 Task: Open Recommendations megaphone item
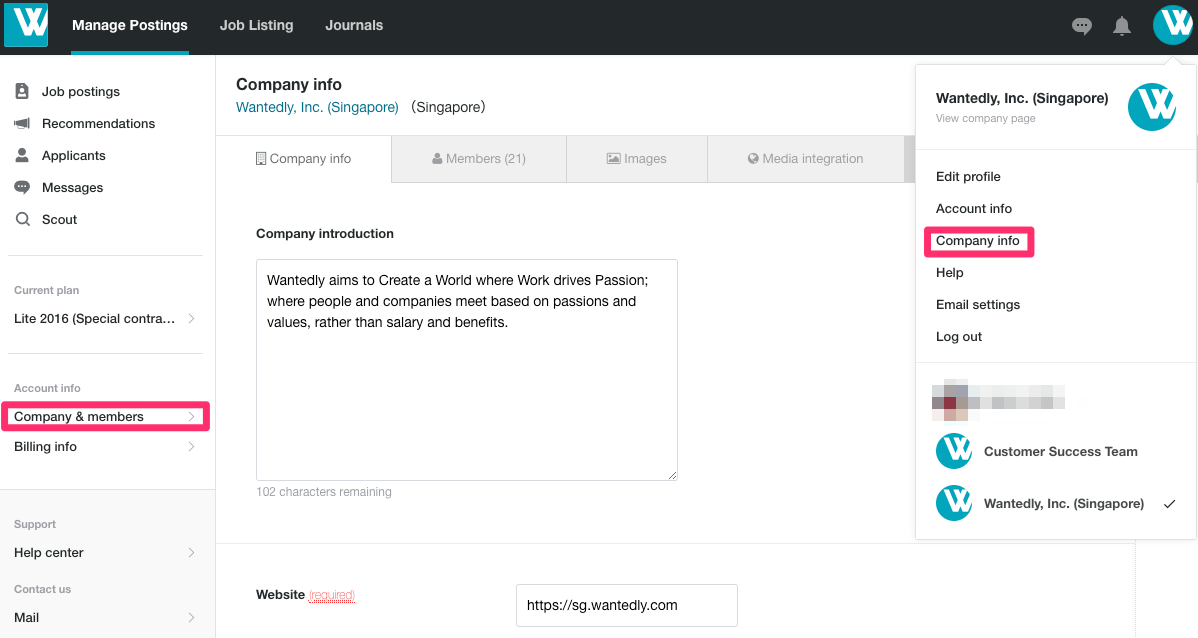point(98,123)
